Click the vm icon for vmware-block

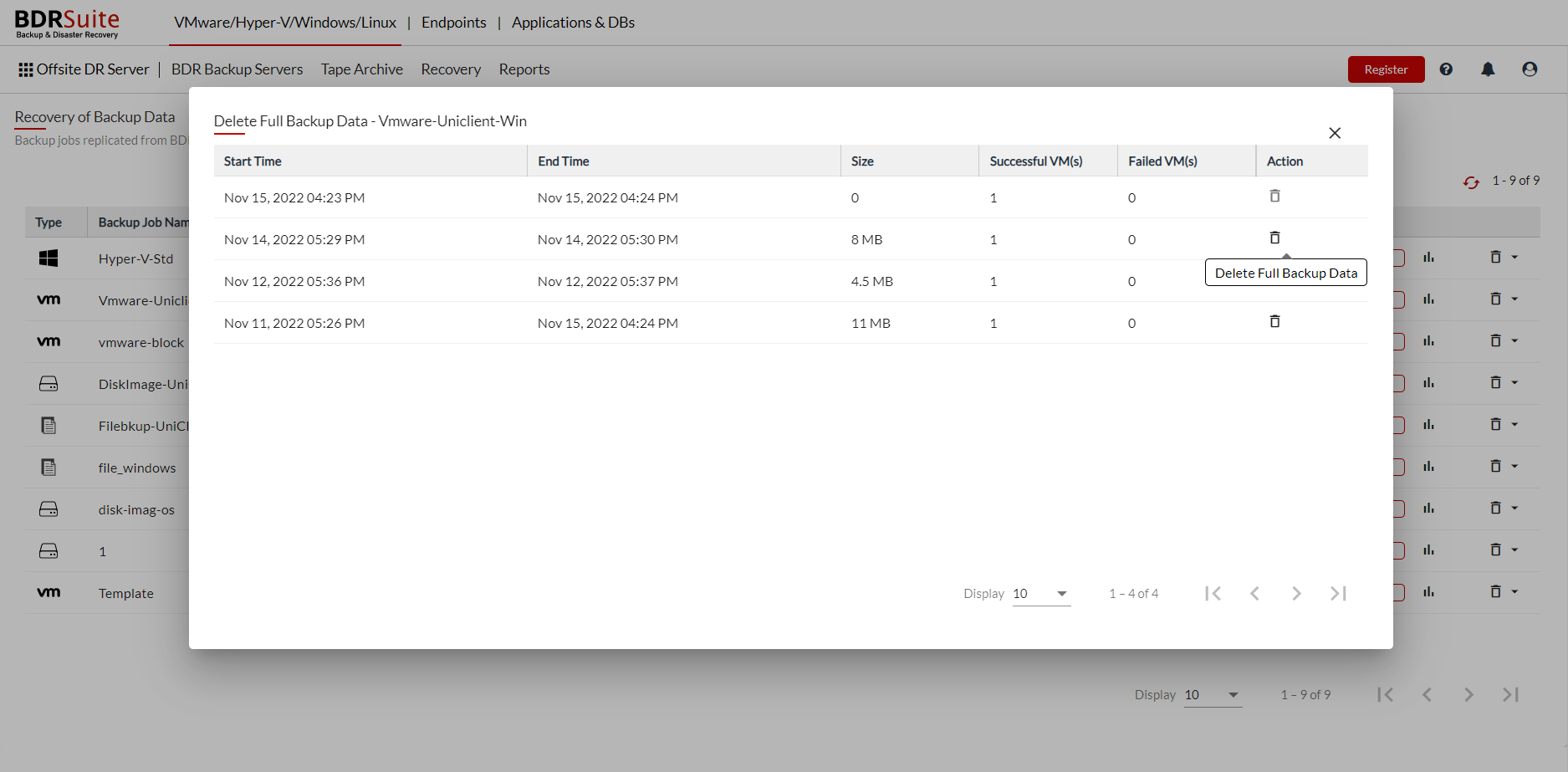49,341
